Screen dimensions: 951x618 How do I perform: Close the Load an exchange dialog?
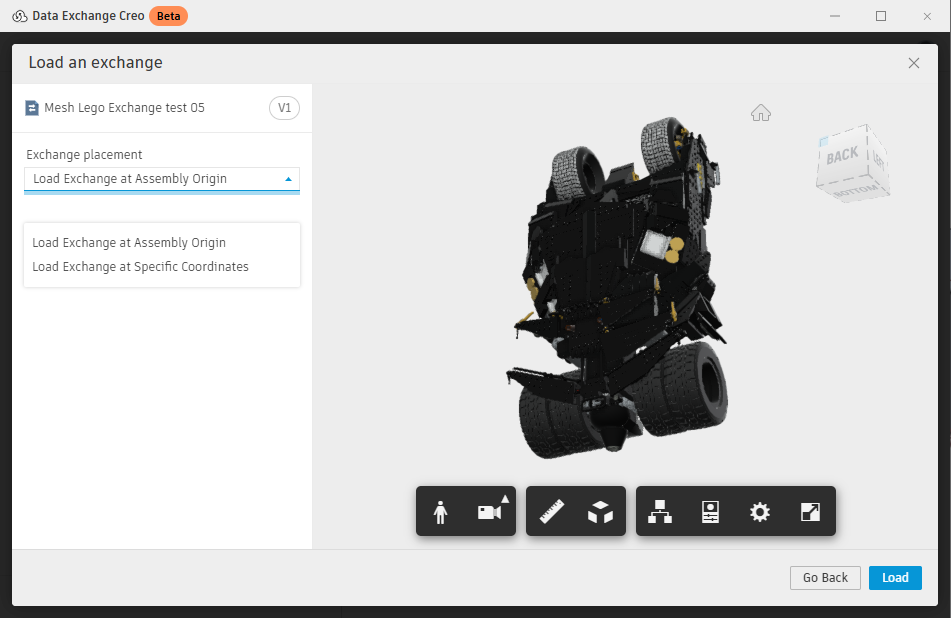(914, 63)
